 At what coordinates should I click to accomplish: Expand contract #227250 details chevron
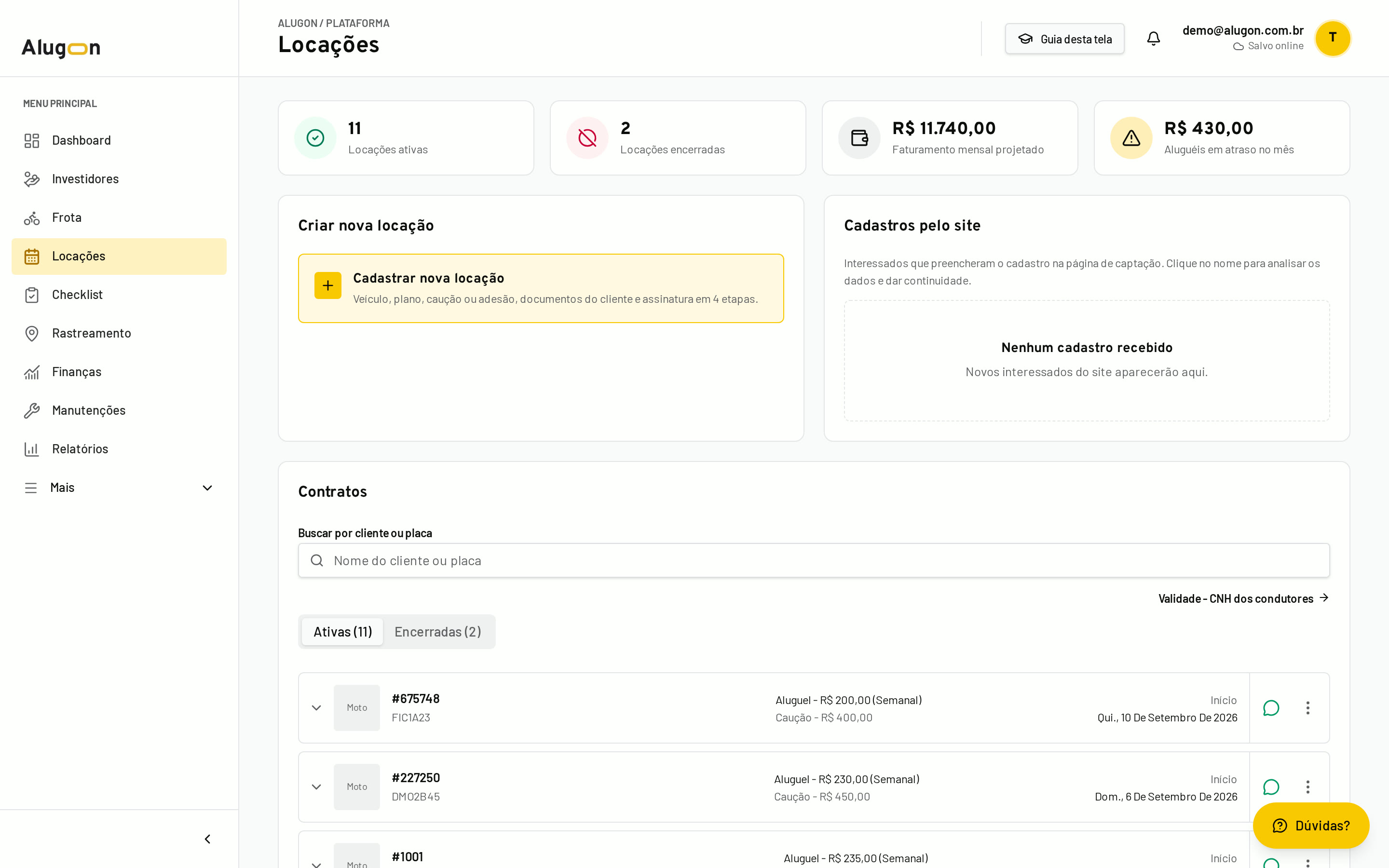click(x=316, y=787)
